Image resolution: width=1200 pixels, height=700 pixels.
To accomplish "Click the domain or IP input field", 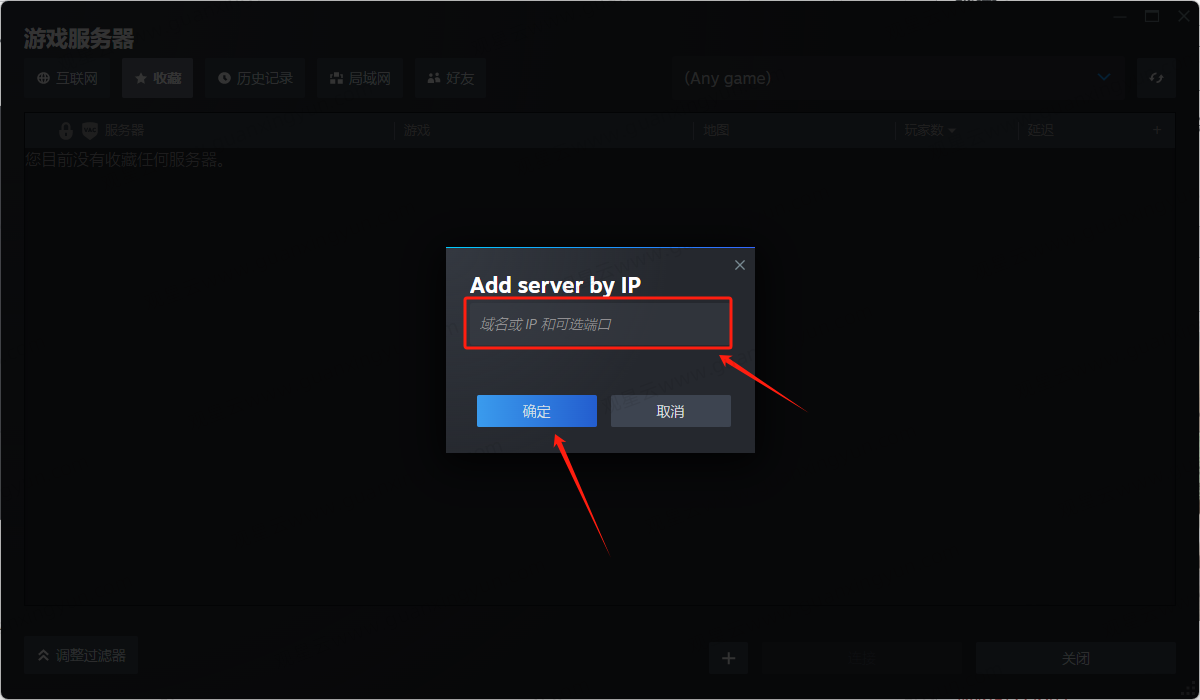I will (x=598, y=324).
